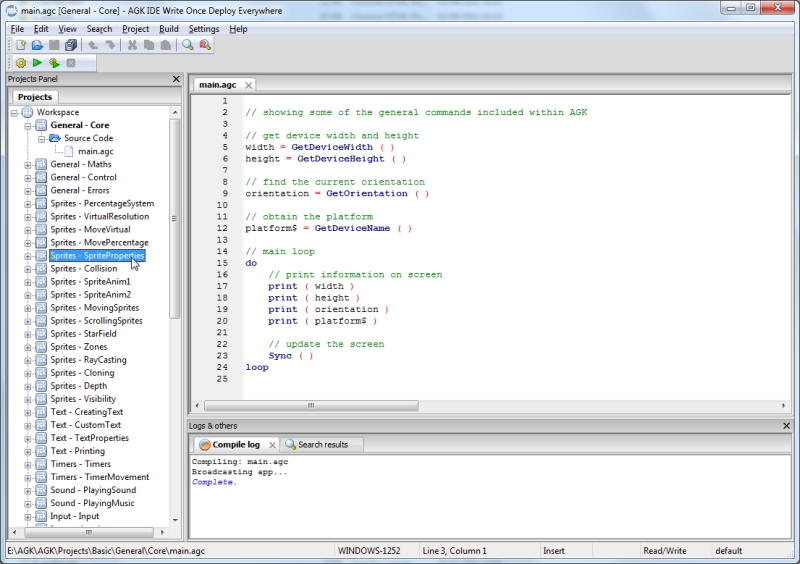The width and height of the screenshot is (800, 564).
Task: Click the project tree horizontal scrollbar thumb
Action: 89,532
